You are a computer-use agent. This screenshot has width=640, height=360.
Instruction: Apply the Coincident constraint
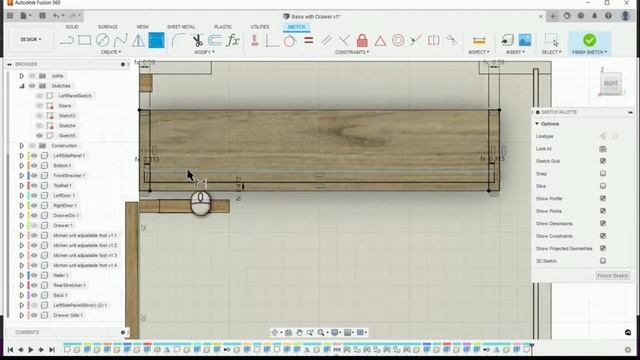(272, 40)
